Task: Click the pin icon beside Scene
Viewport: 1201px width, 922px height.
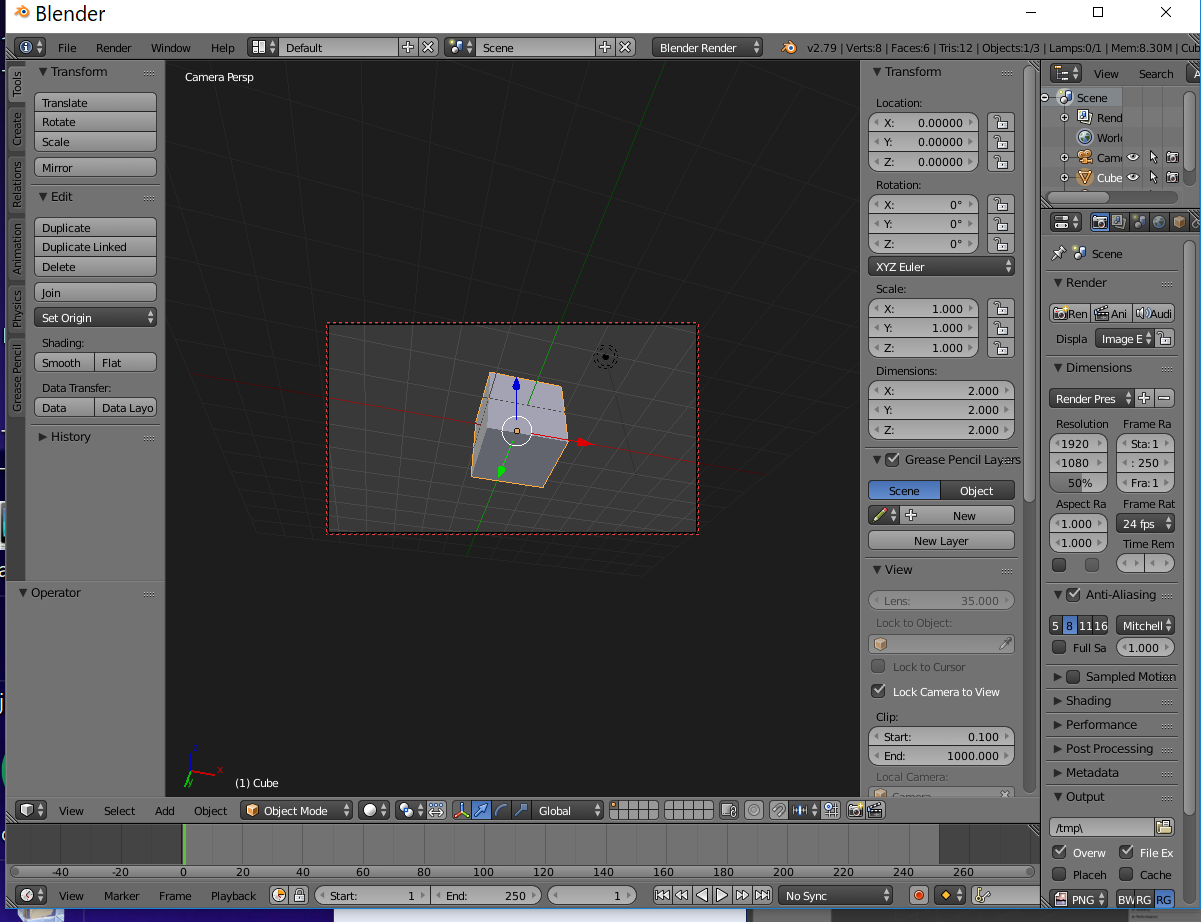Action: 1059,253
